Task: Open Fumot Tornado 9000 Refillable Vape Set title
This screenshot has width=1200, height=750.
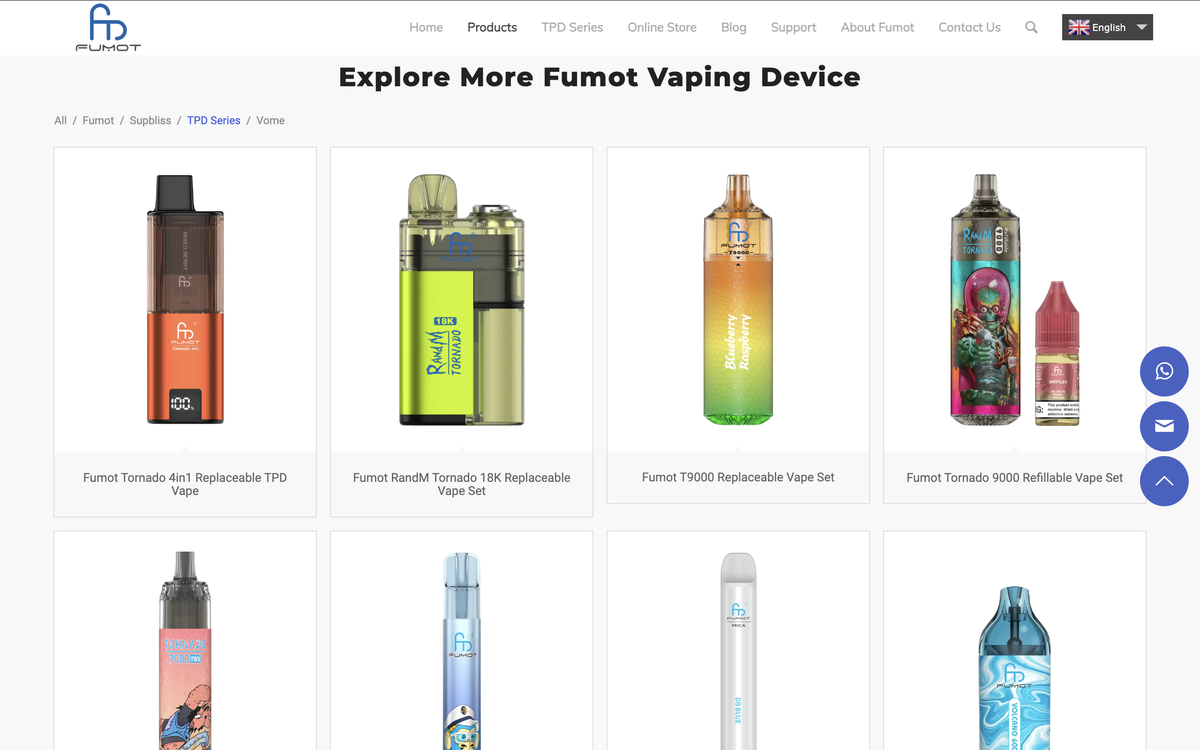Action: pyautogui.click(x=1015, y=478)
